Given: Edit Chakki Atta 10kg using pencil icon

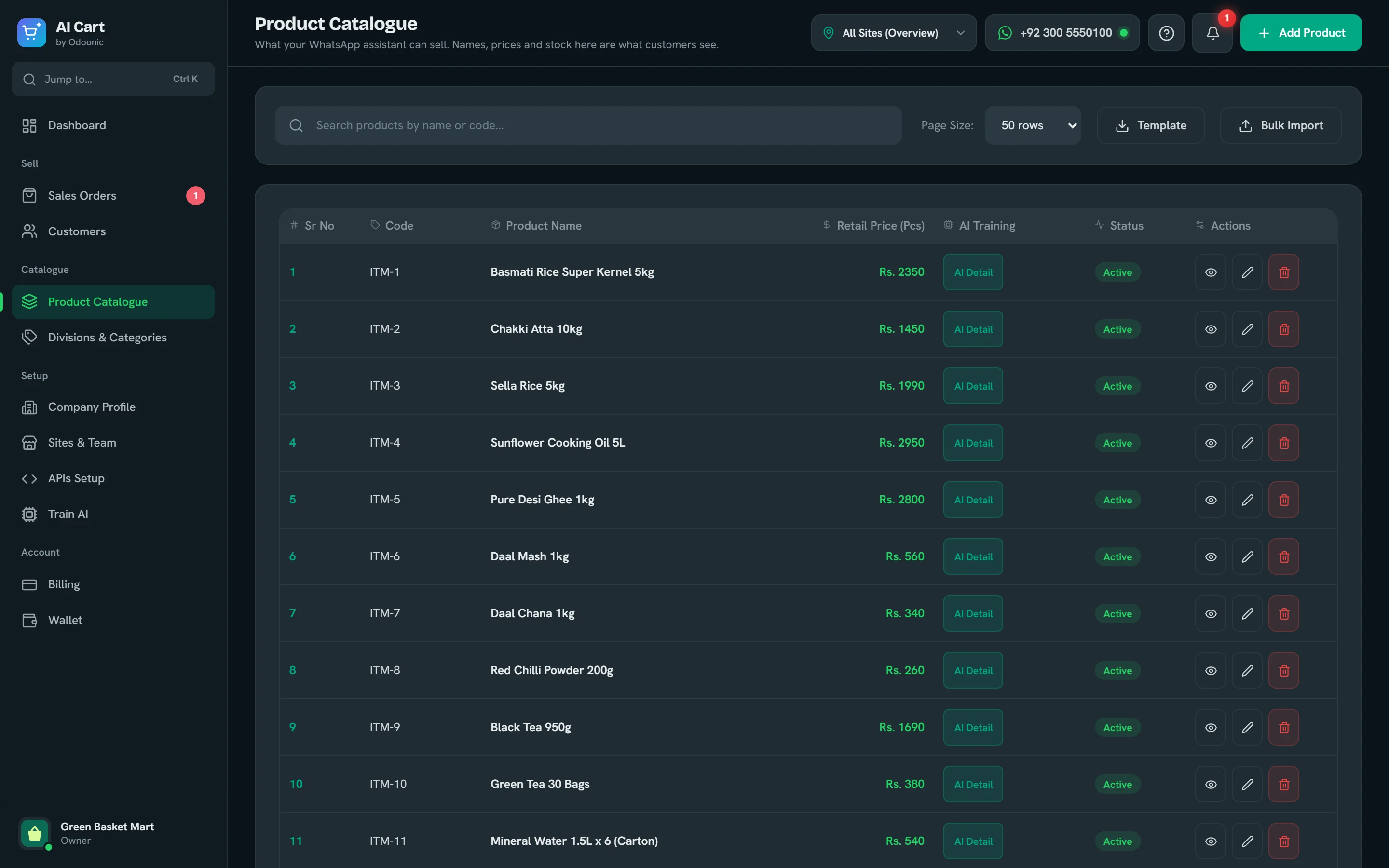Looking at the screenshot, I should pos(1247,329).
